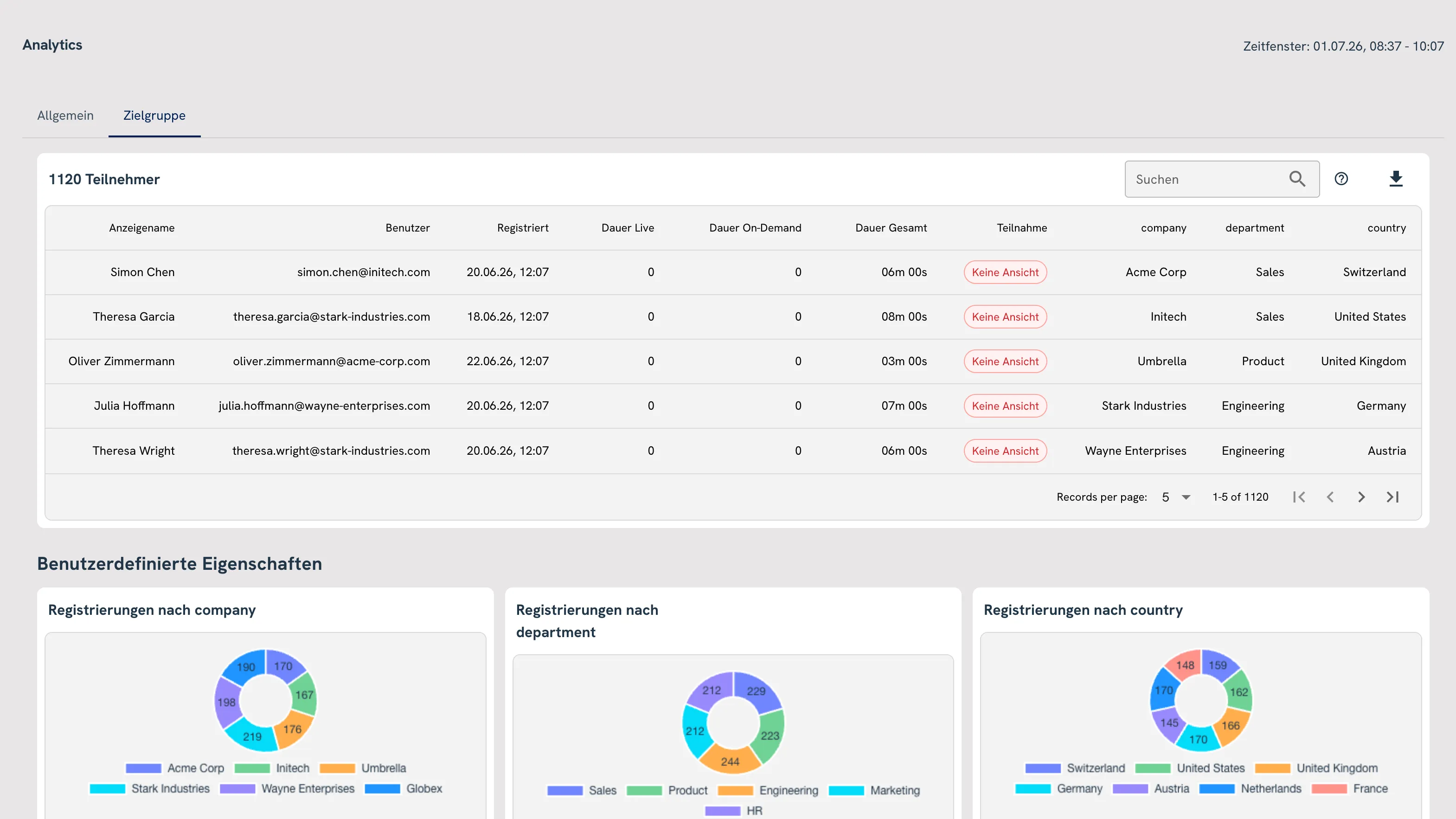
Task: Click the 08m 00s duration value
Action: tap(904, 317)
